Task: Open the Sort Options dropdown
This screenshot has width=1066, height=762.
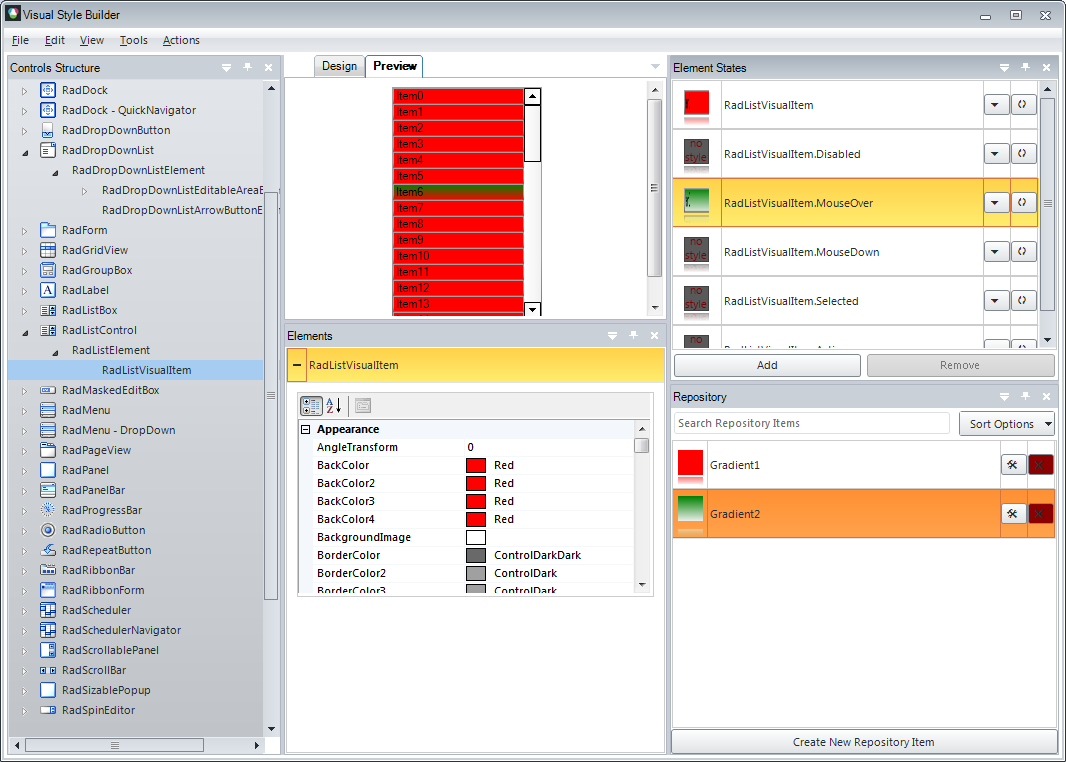Action: [x=1007, y=423]
